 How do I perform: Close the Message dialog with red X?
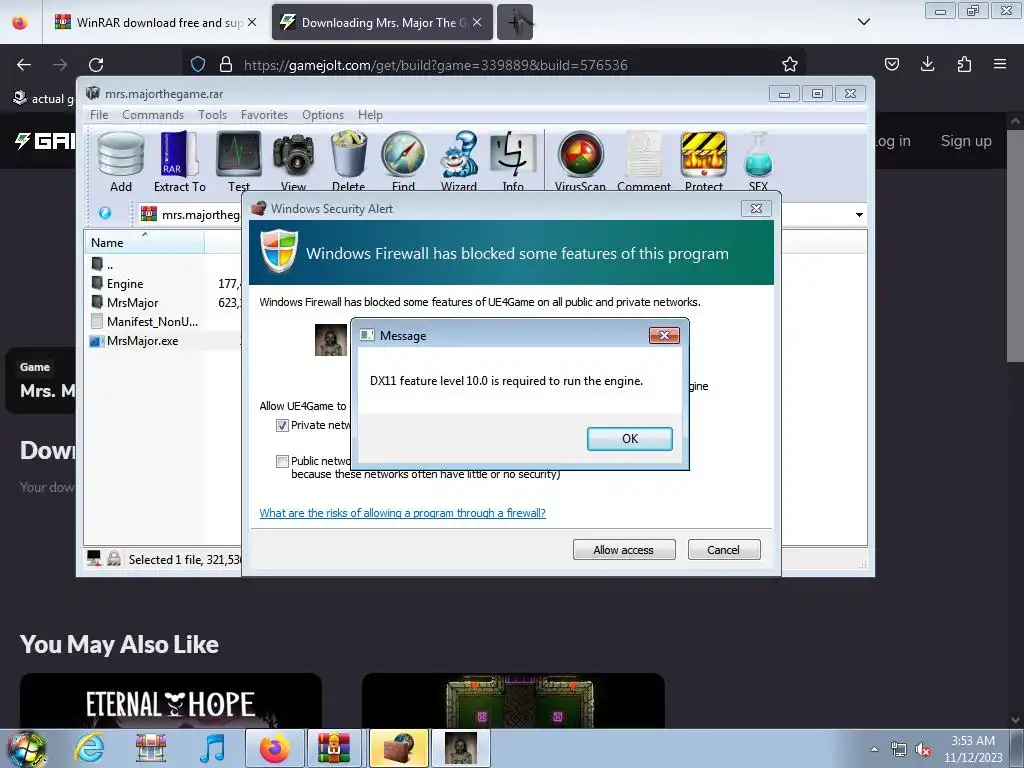click(664, 336)
